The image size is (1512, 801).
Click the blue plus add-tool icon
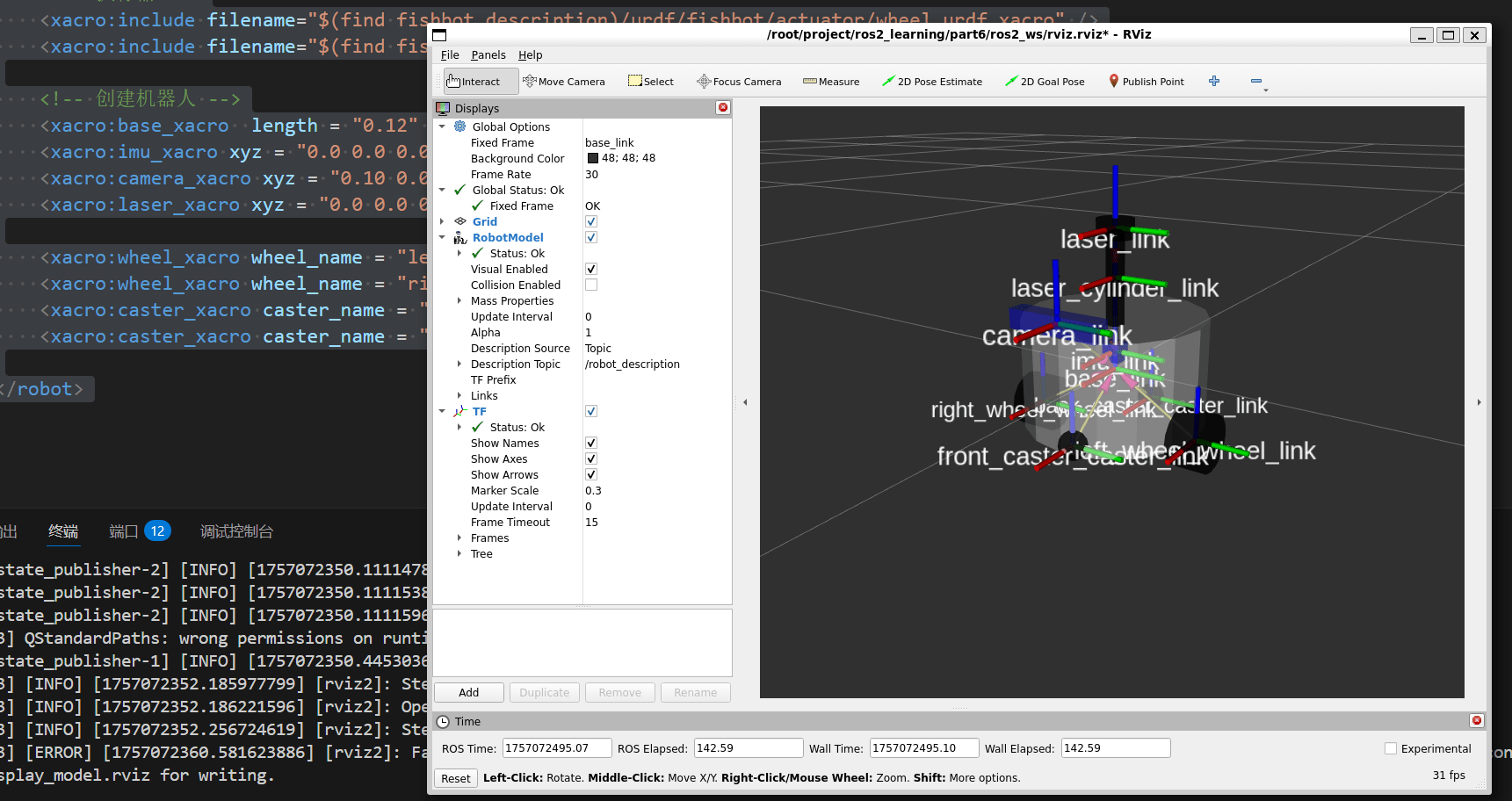(x=1214, y=81)
